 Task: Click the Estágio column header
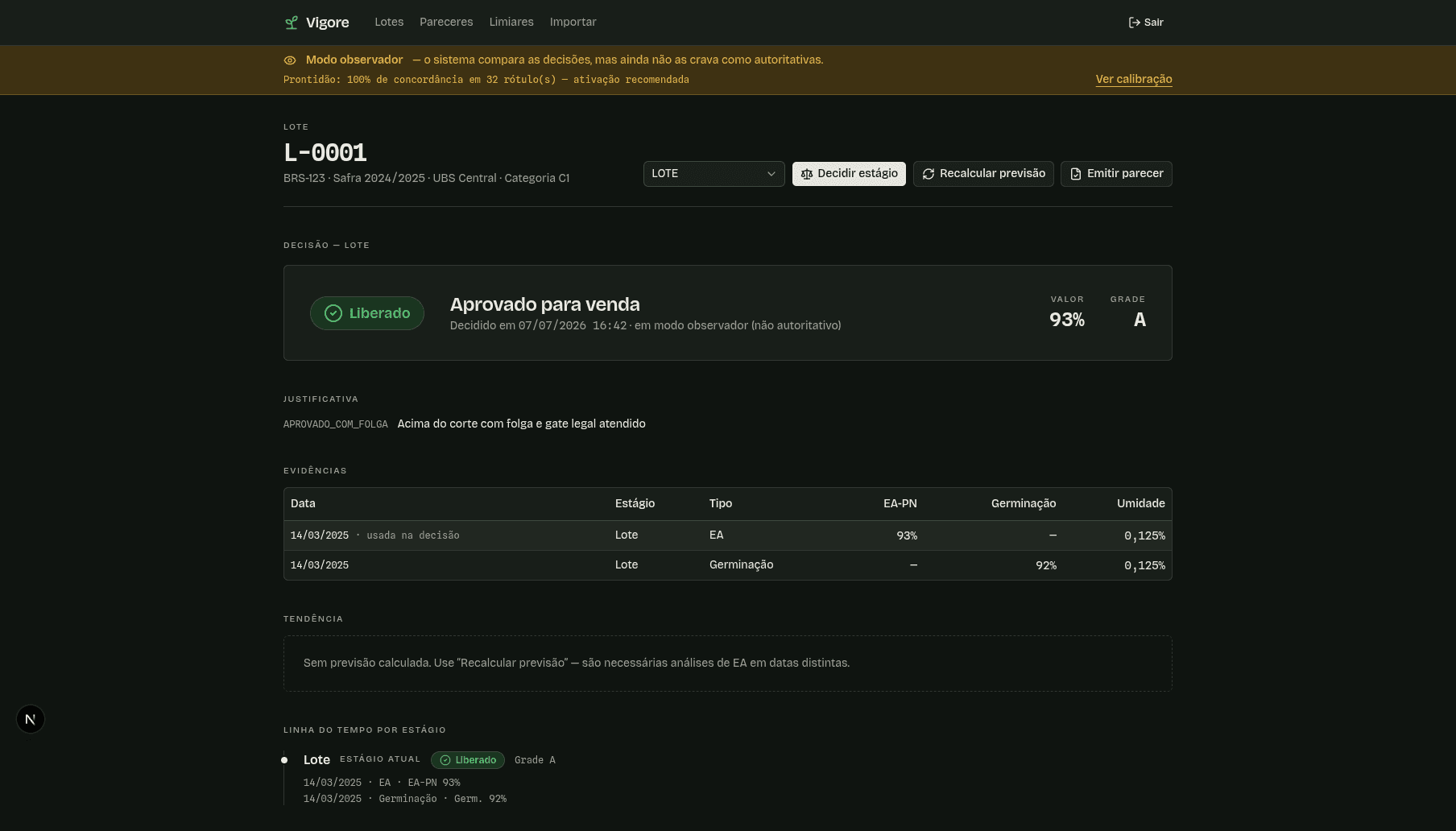click(635, 503)
